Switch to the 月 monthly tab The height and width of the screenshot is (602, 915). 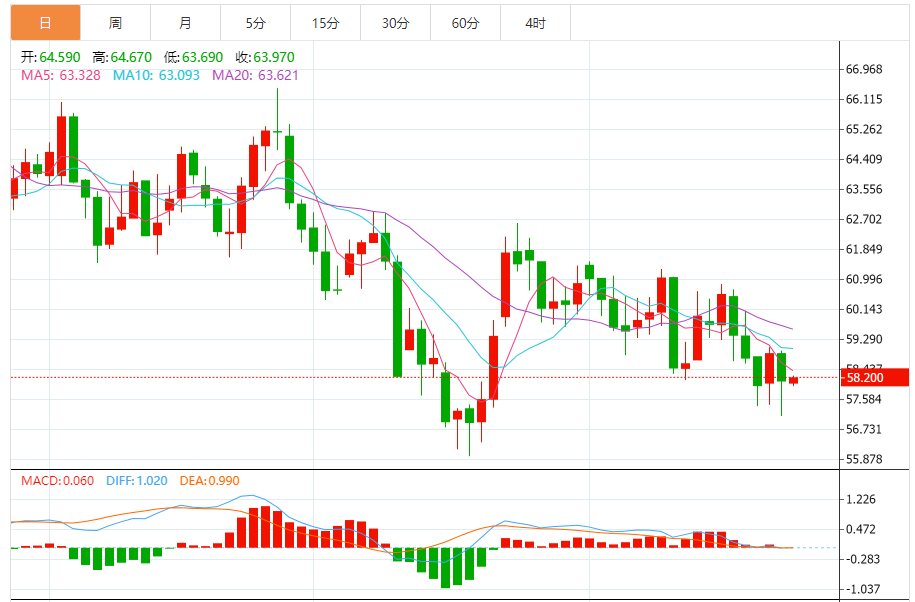point(186,23)
